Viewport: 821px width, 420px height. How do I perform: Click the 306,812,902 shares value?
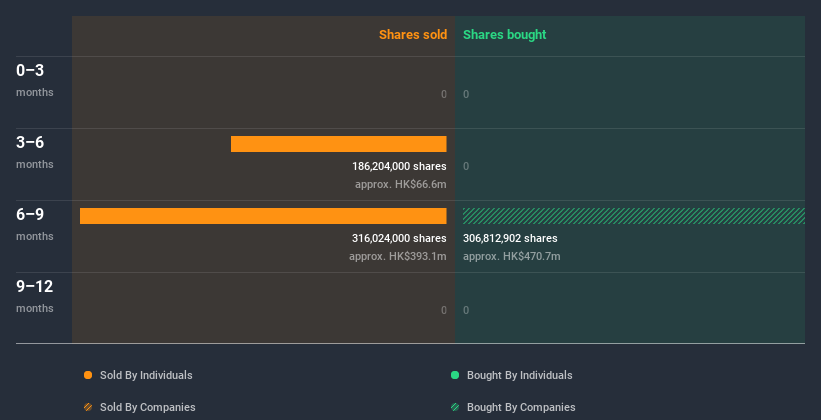pos(510,238)
